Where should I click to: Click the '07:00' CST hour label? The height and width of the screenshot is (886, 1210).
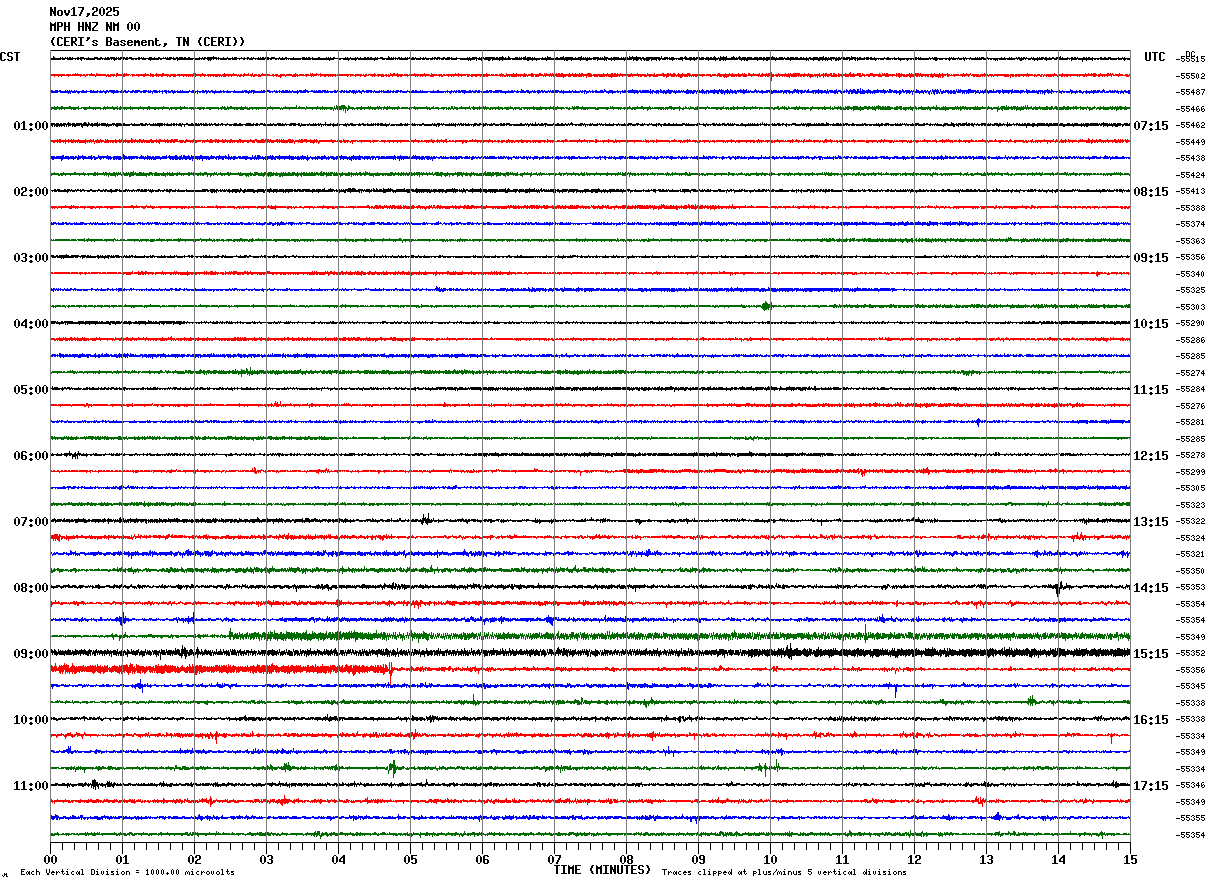pos(31,522)
